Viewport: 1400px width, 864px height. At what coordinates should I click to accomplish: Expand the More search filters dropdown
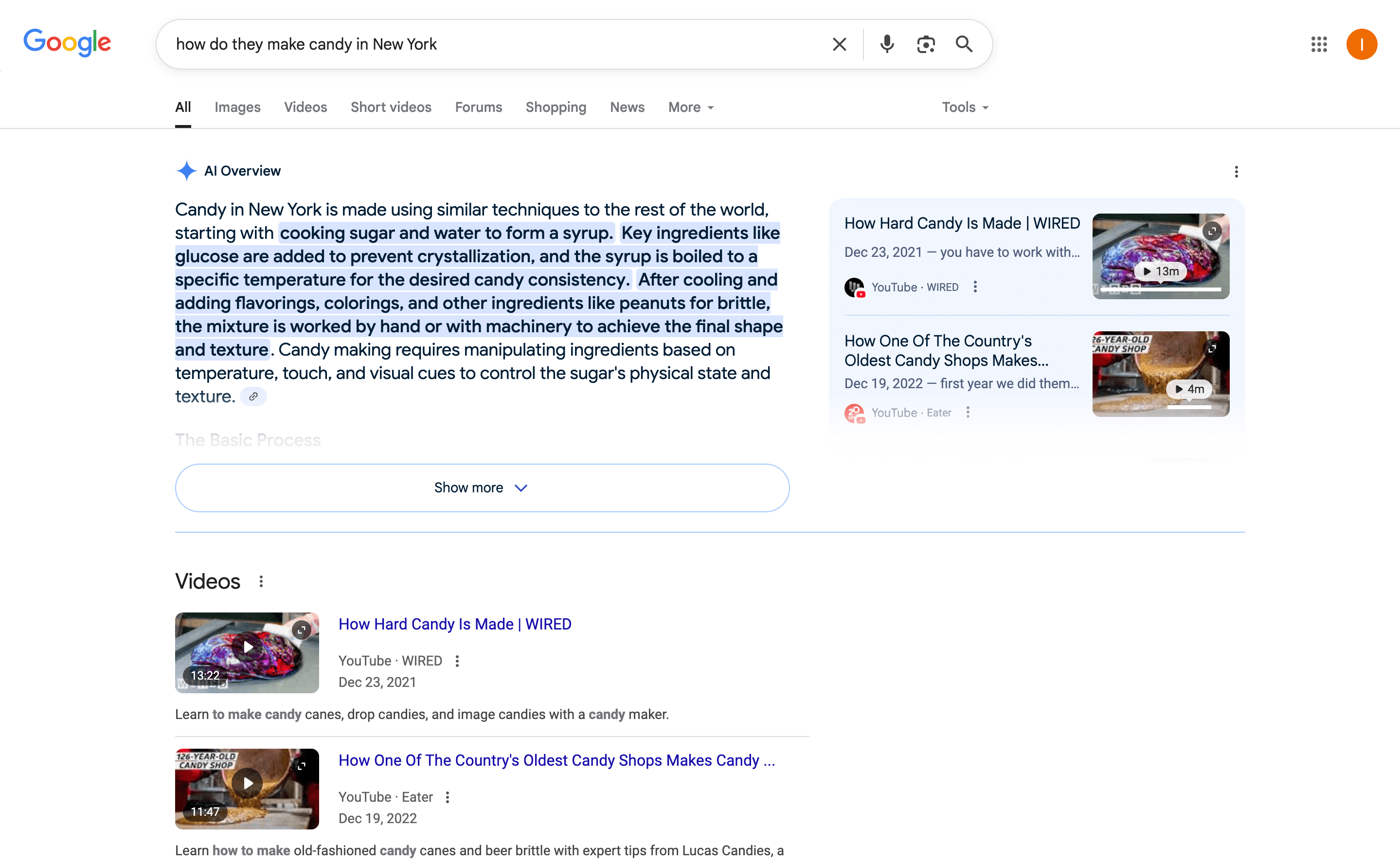[x=691, y=108]
